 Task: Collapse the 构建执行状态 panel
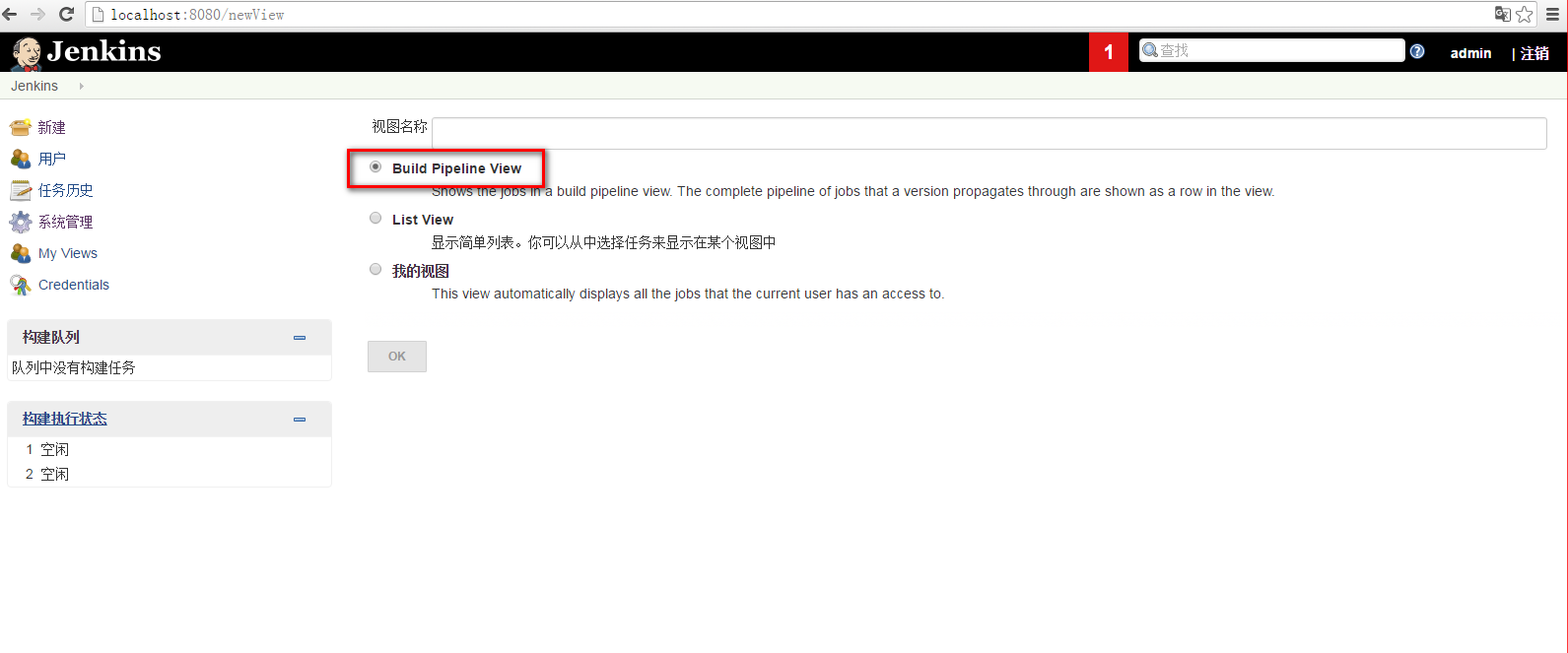tap(300, 420)
